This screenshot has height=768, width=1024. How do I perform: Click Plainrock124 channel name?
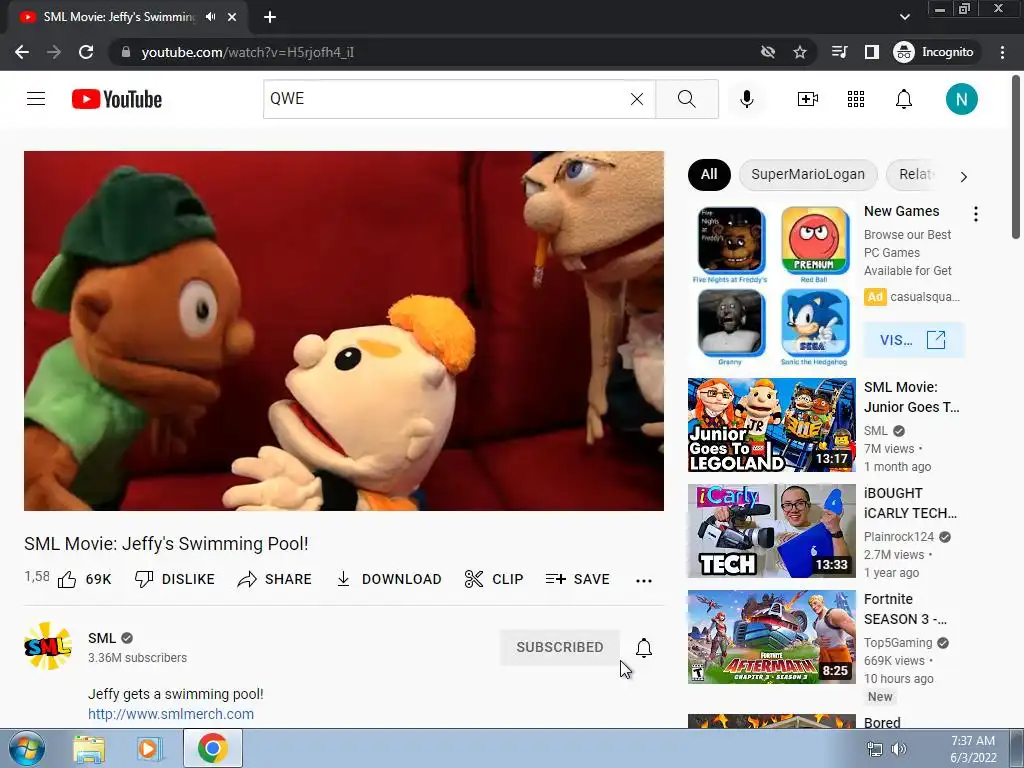click(899, 537)
